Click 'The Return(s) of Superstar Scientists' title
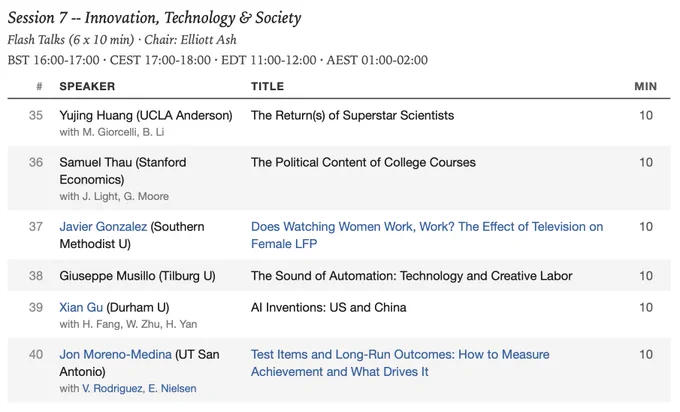 352,115
